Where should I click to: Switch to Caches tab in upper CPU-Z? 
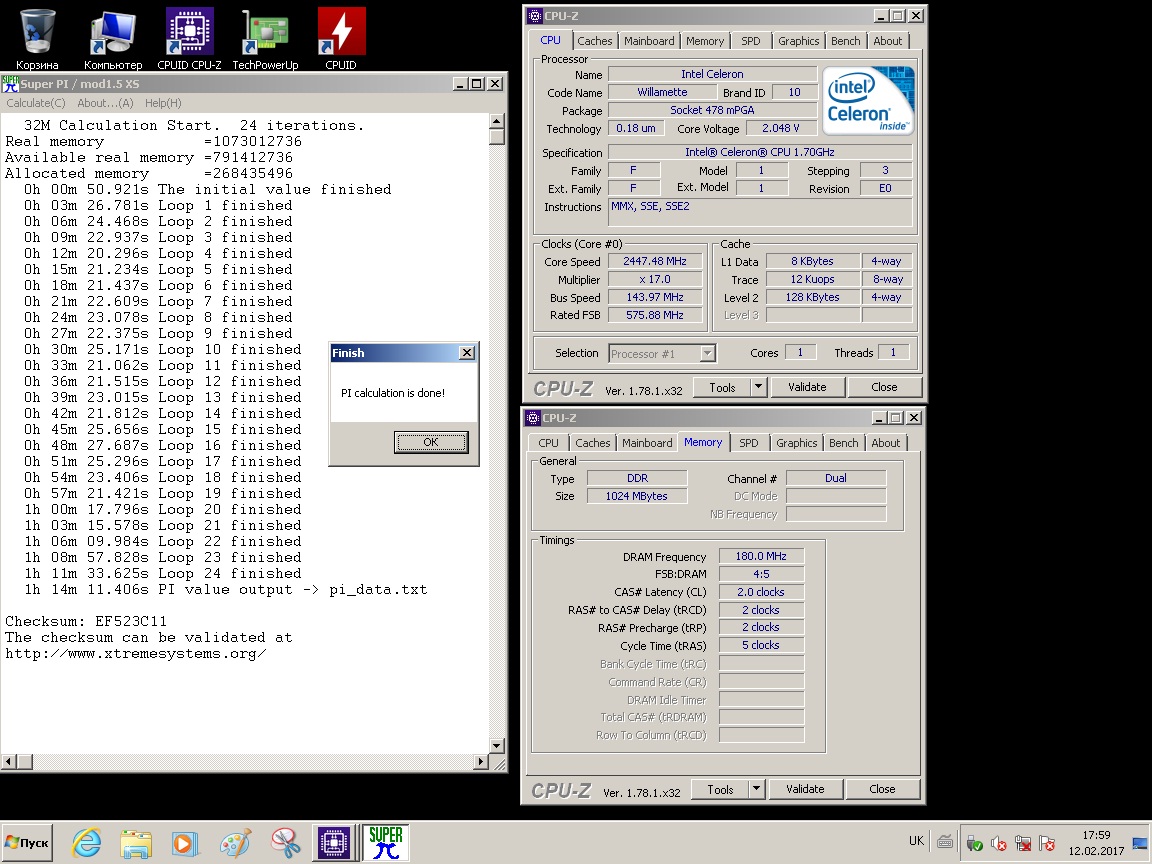594,41
